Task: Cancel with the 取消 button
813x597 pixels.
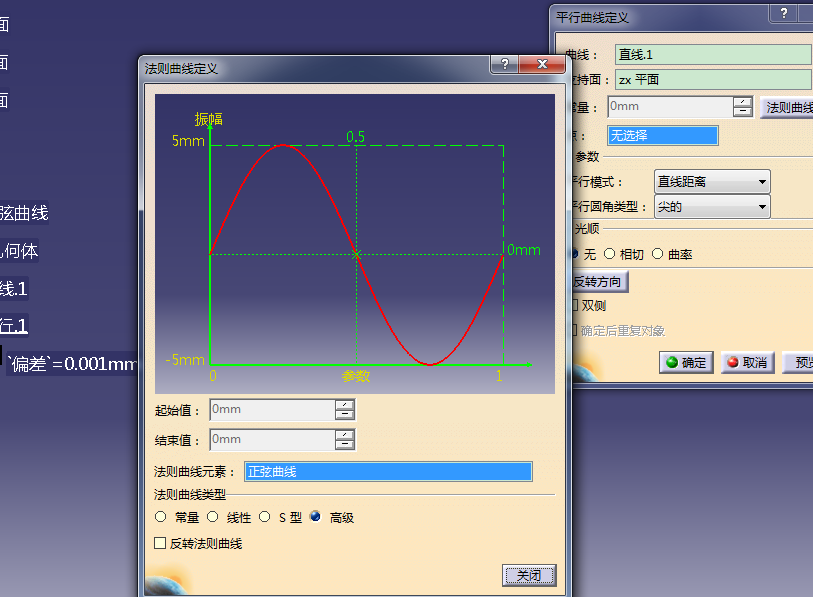Action: 747,363
